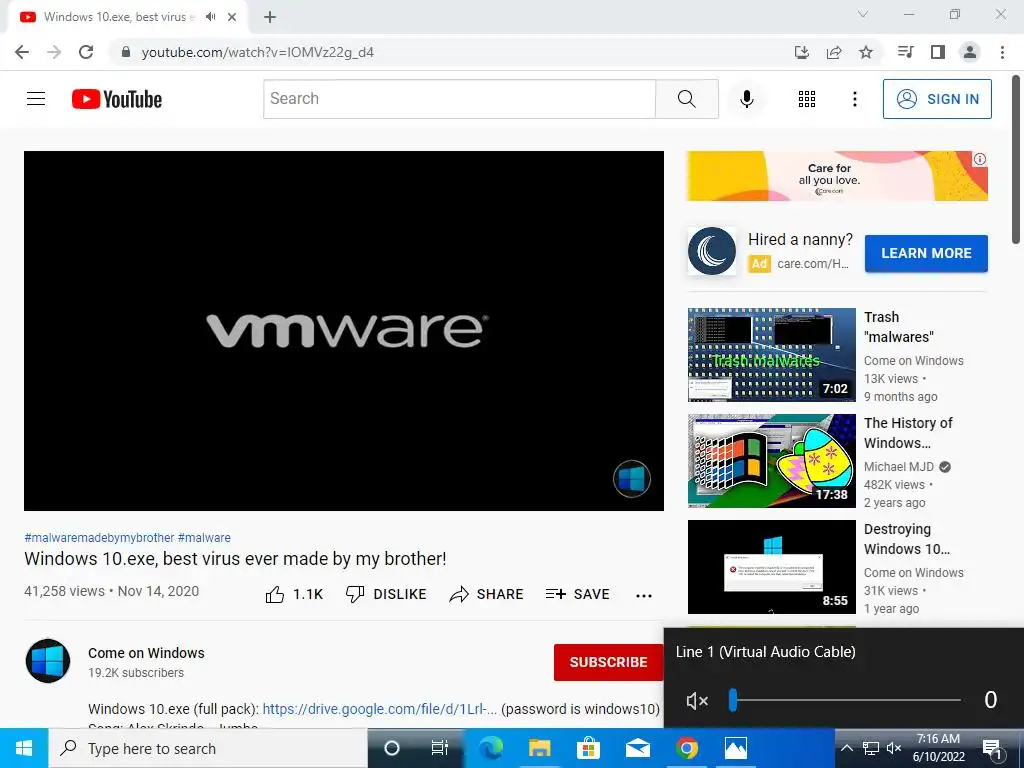Viewport: 1024px width, 768px height.
Task: Click in the YouTube Search field
Action: [459, 99]
